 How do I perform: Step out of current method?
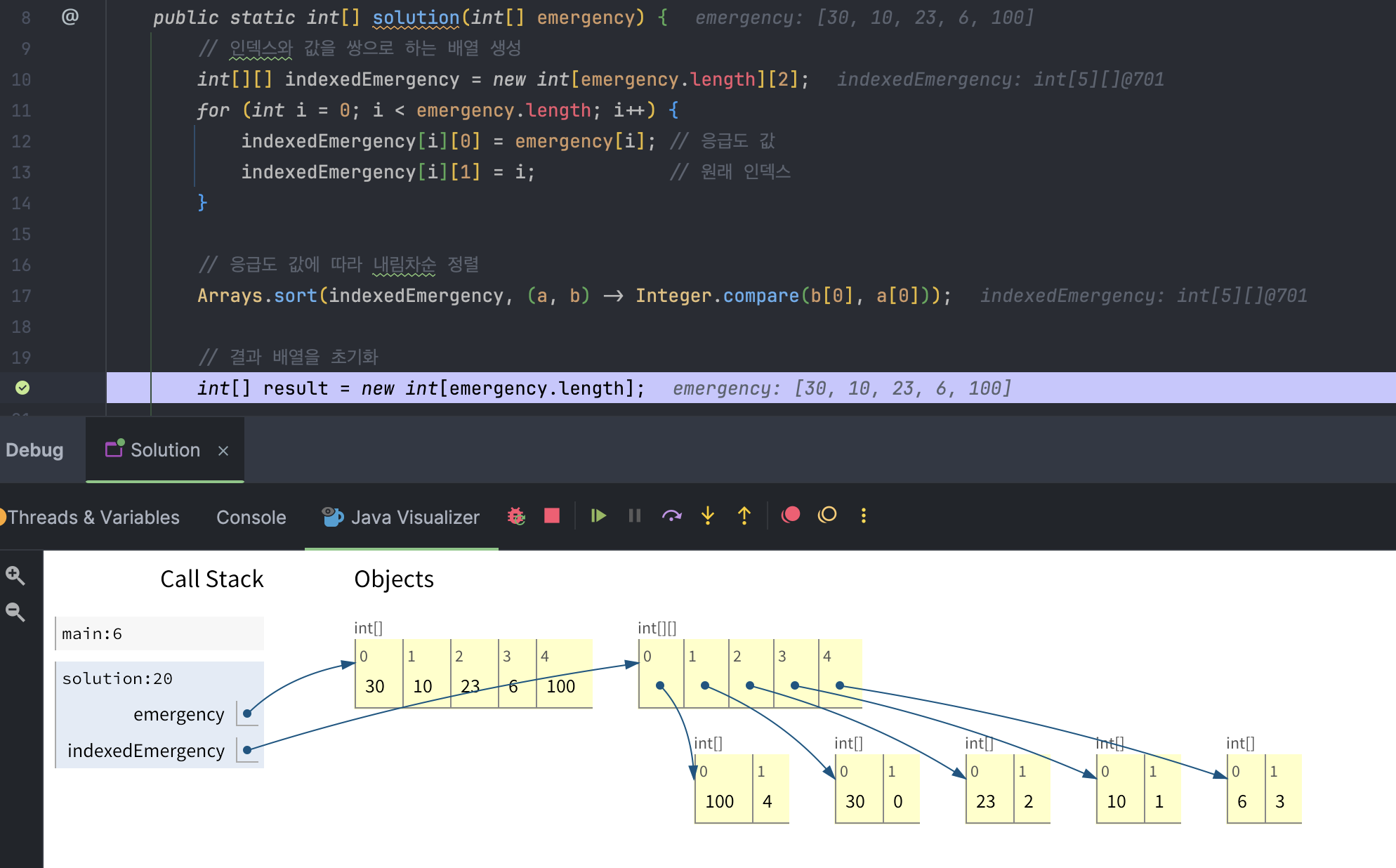[x=744, y=516]
